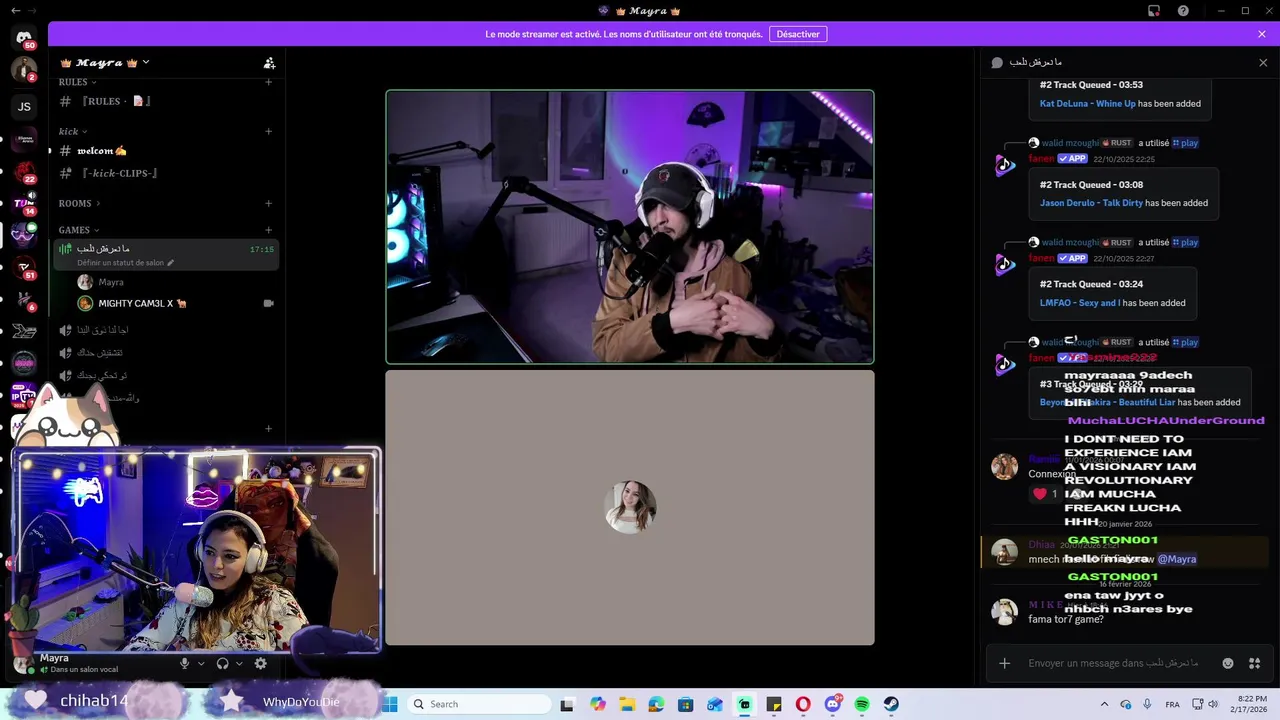The image size is (1280, 720).
Task: Close the voice channel chat panel
Action: point(1263,62)
